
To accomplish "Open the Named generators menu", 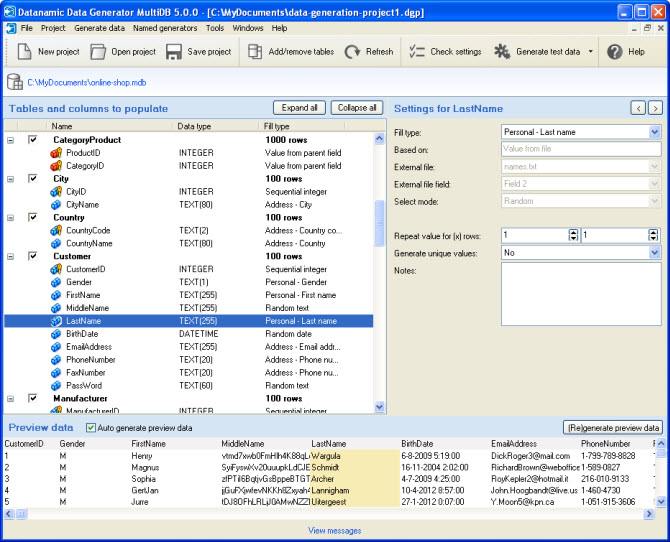I will (165, 28).
